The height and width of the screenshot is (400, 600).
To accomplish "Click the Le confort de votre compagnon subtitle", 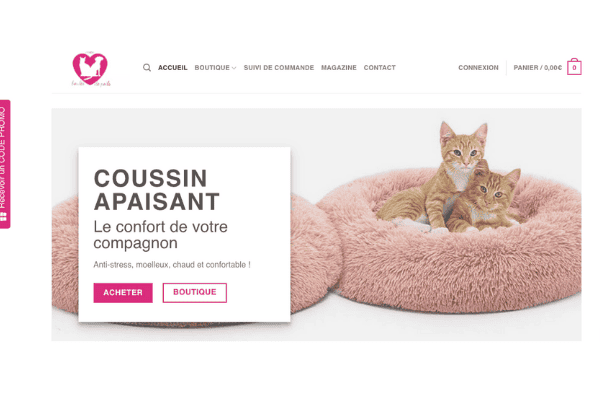I will (x=161, y=235).
